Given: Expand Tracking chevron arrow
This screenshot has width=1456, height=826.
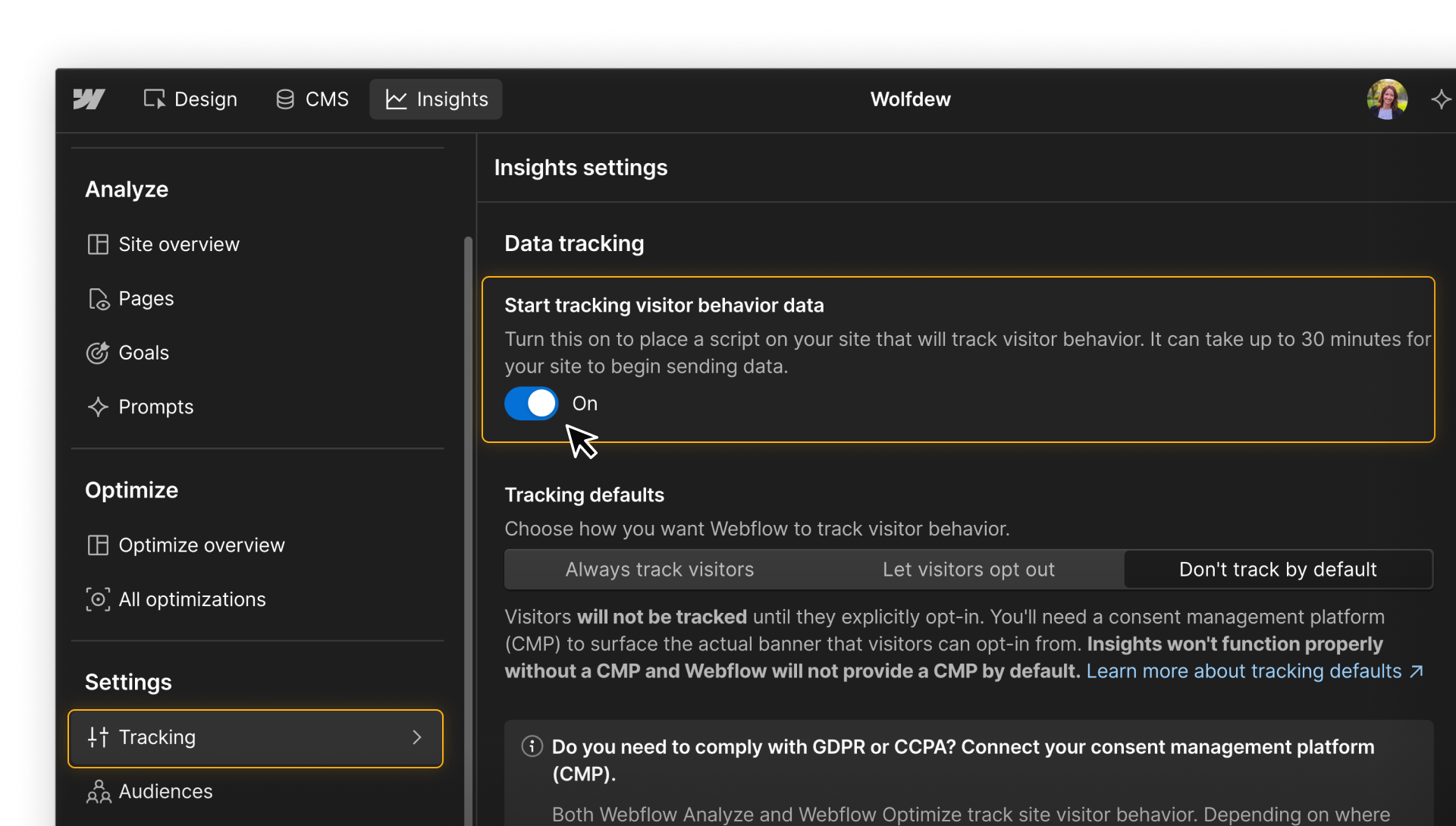Looking at the screenshot, I should click(x=416, y=737).
